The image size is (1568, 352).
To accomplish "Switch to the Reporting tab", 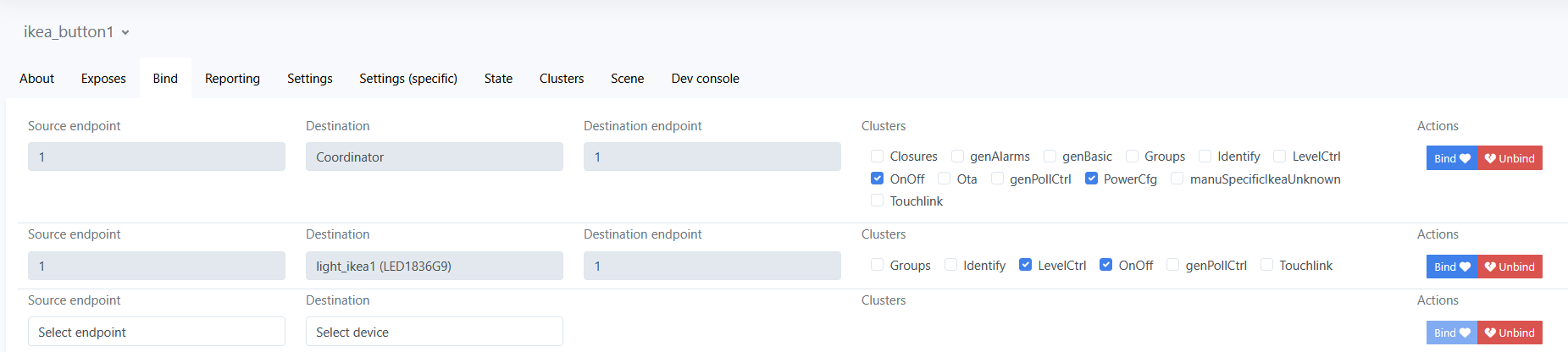I will pyautogui.click(x=232, y=79).
